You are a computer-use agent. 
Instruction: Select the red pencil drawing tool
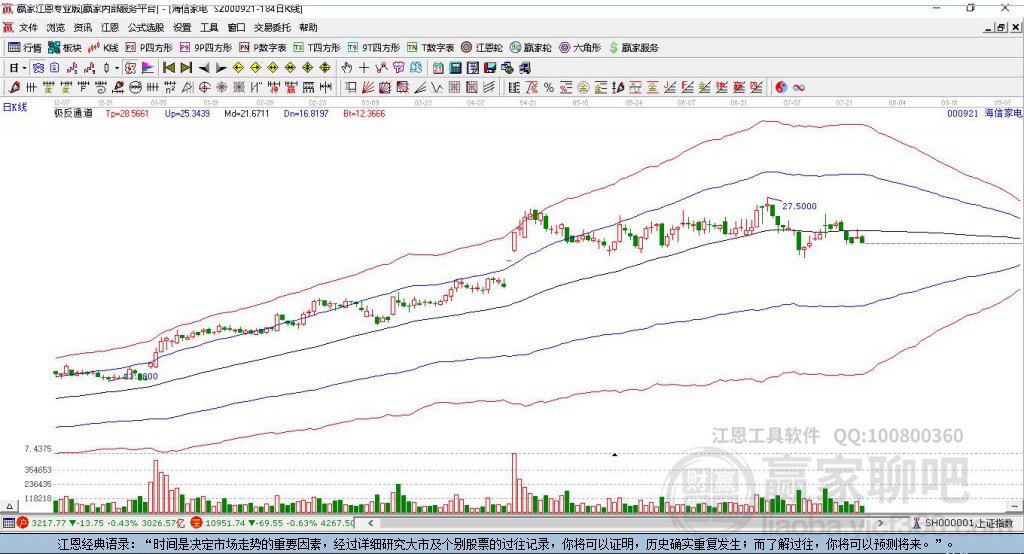pos(14,87)
